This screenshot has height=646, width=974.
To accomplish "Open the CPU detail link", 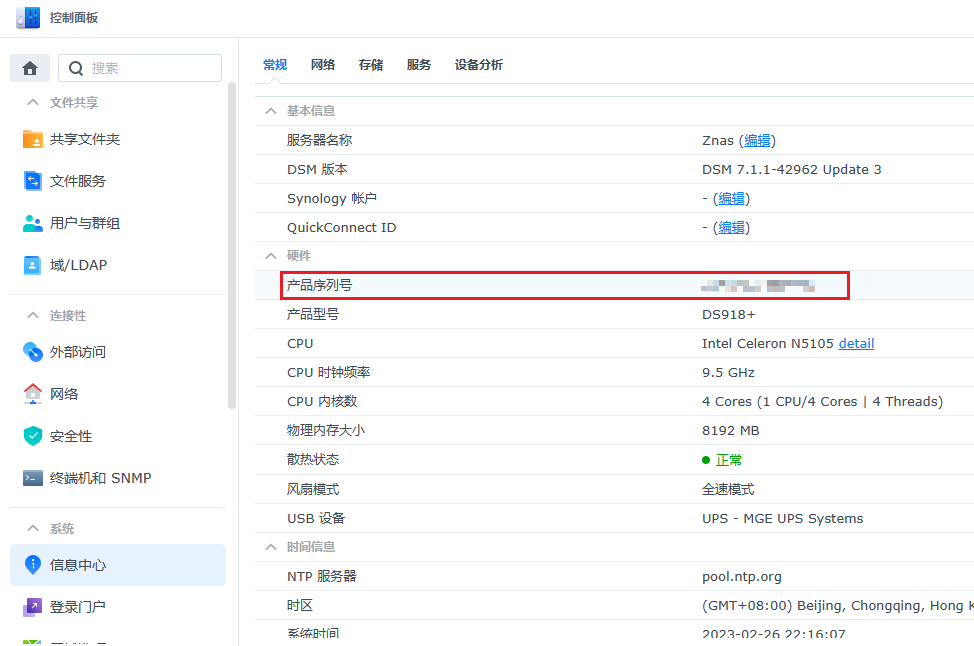I will 856,343.
